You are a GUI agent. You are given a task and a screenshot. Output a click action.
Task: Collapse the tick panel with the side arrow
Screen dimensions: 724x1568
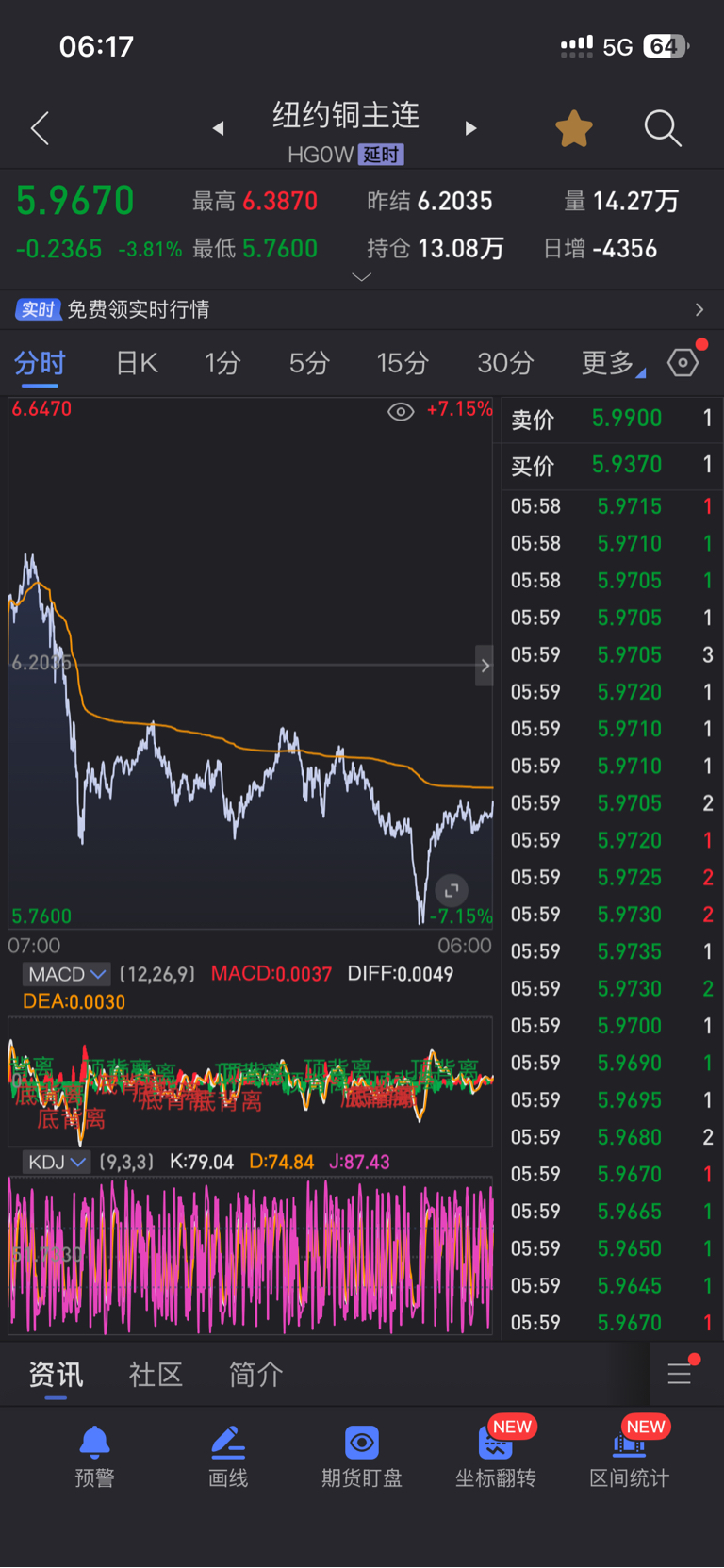click(485, 666)
